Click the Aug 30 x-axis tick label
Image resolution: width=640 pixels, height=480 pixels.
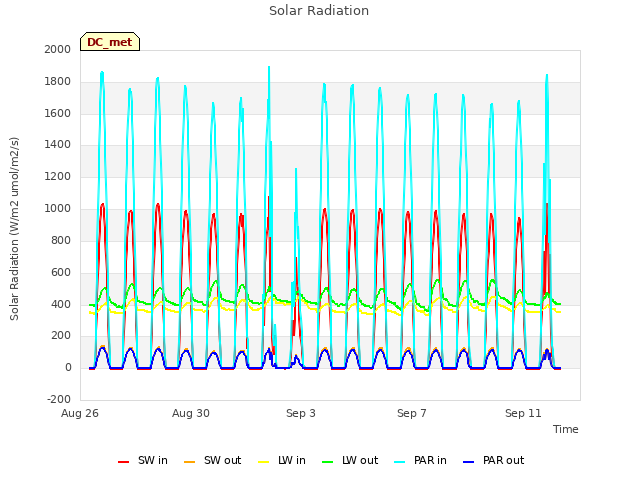(x=191, y=413)
